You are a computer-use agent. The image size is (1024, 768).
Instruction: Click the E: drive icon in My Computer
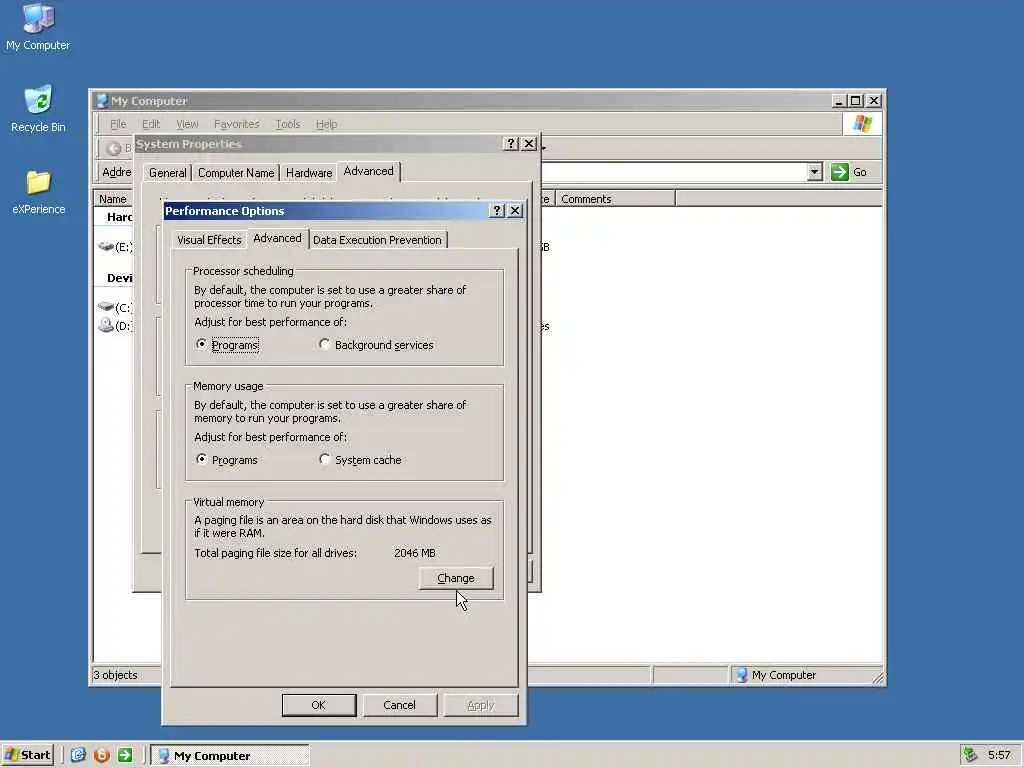(106, 246)
